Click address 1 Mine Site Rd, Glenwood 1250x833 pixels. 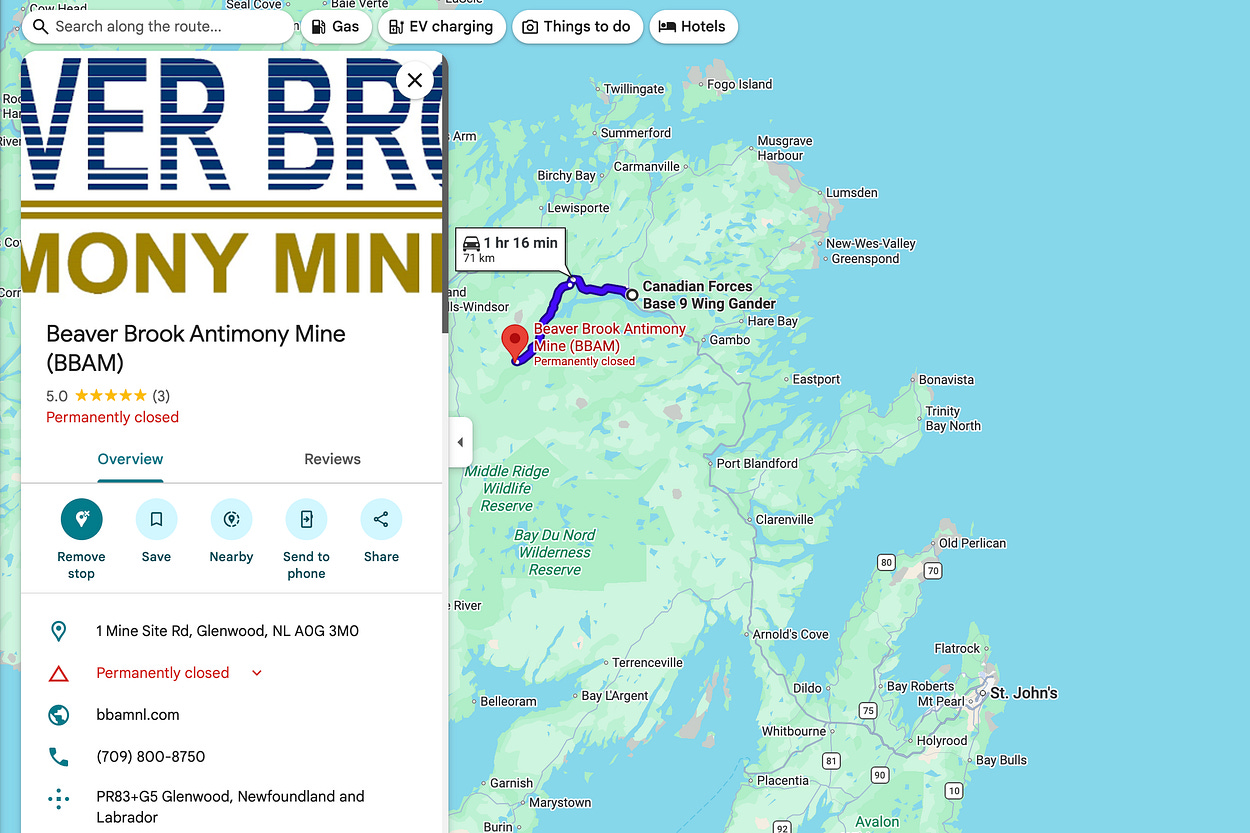pyautogui.click(x=227, y=631)
